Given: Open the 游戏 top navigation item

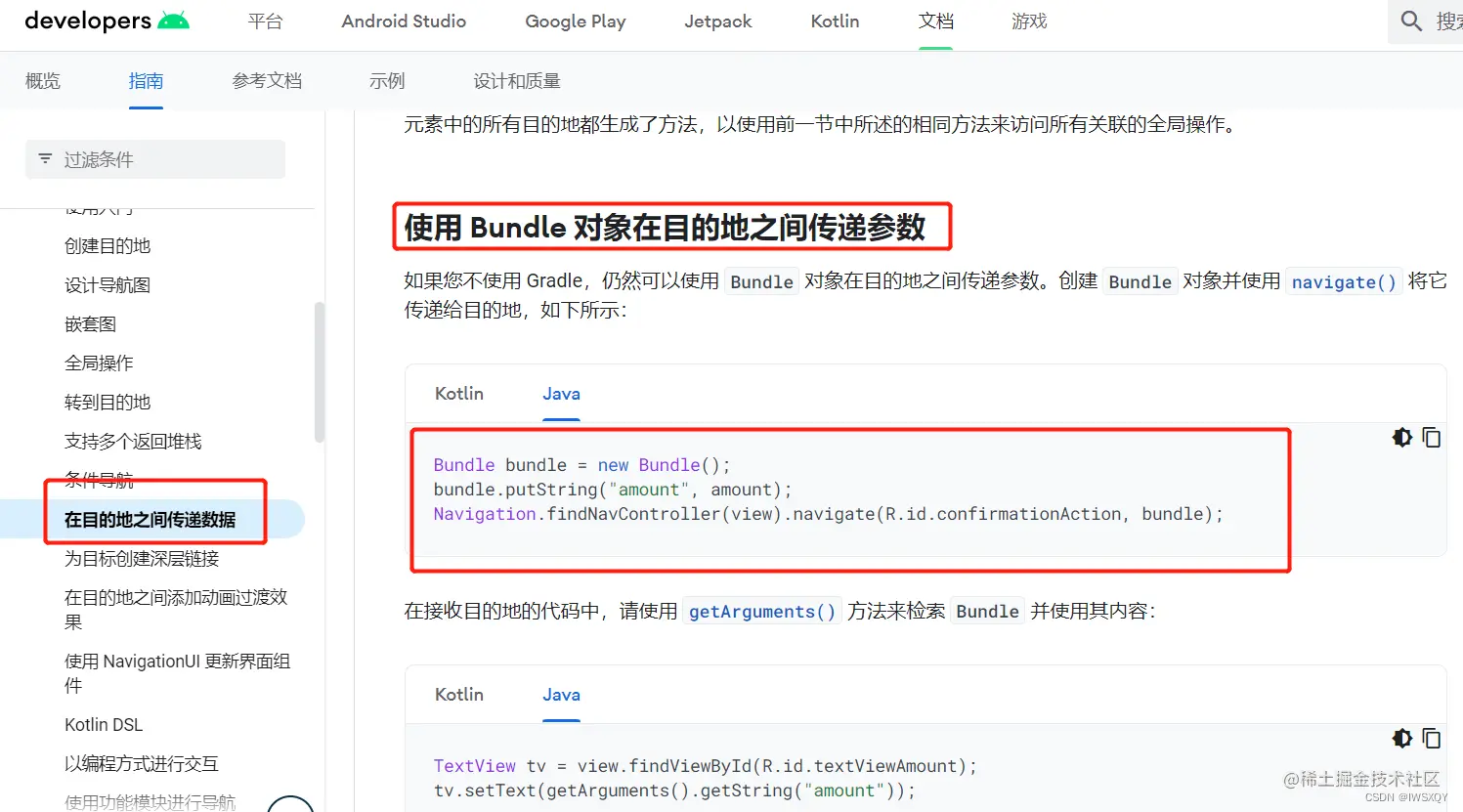Looking at the screenshot, I should pos(1029,21).
